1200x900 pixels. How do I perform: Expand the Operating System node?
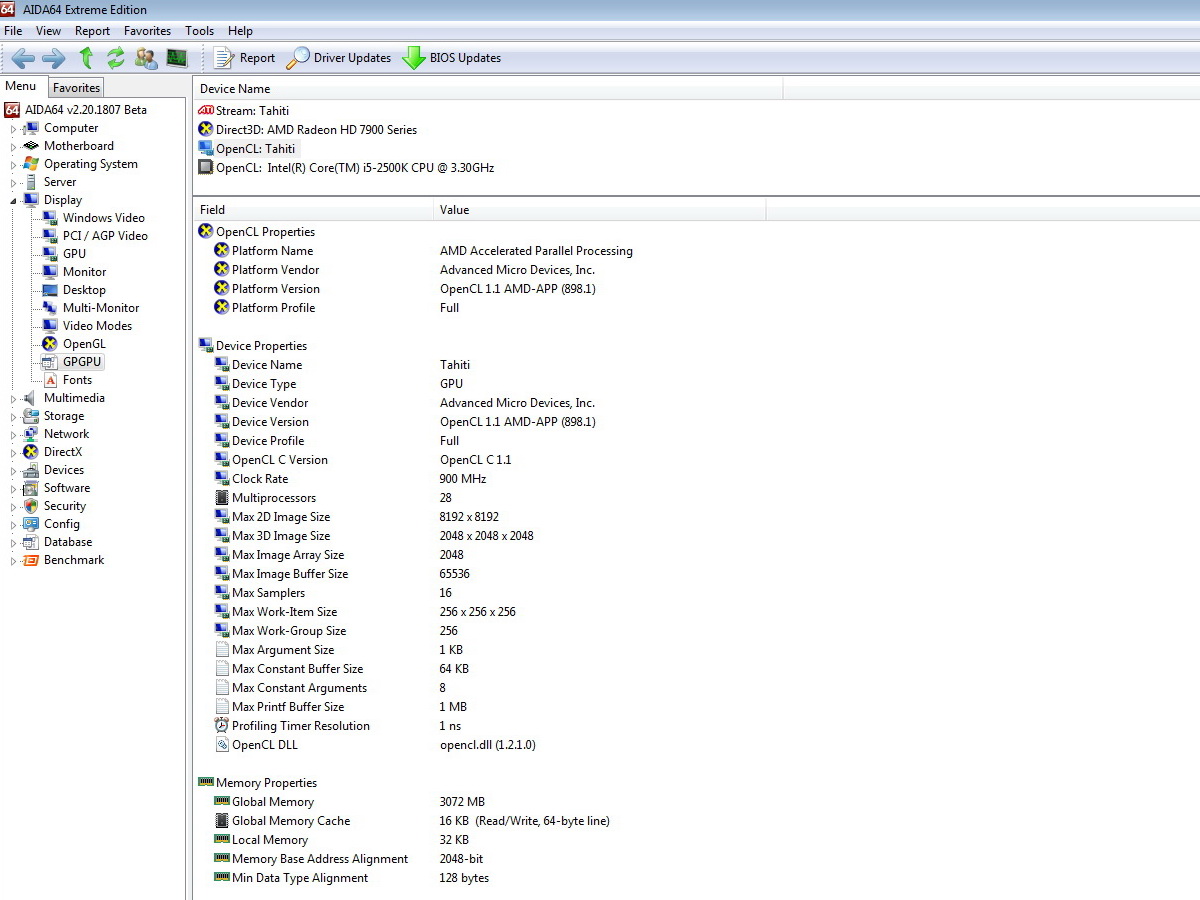14,165
